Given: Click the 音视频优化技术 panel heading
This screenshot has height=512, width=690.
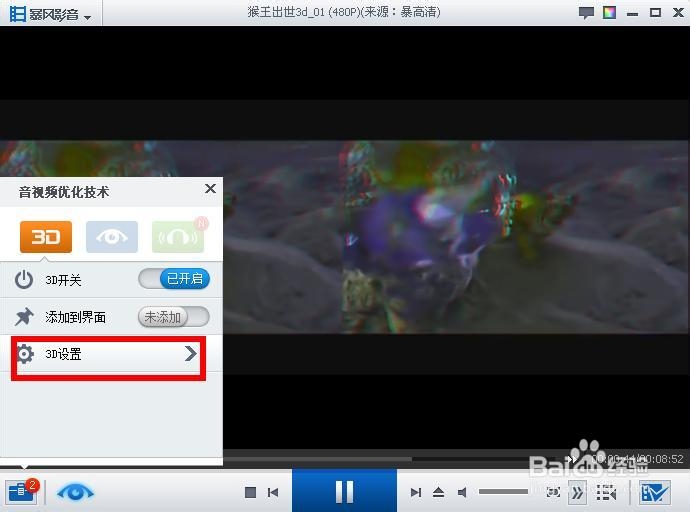Looking at the screenshot, I should (x=64, y=192).
